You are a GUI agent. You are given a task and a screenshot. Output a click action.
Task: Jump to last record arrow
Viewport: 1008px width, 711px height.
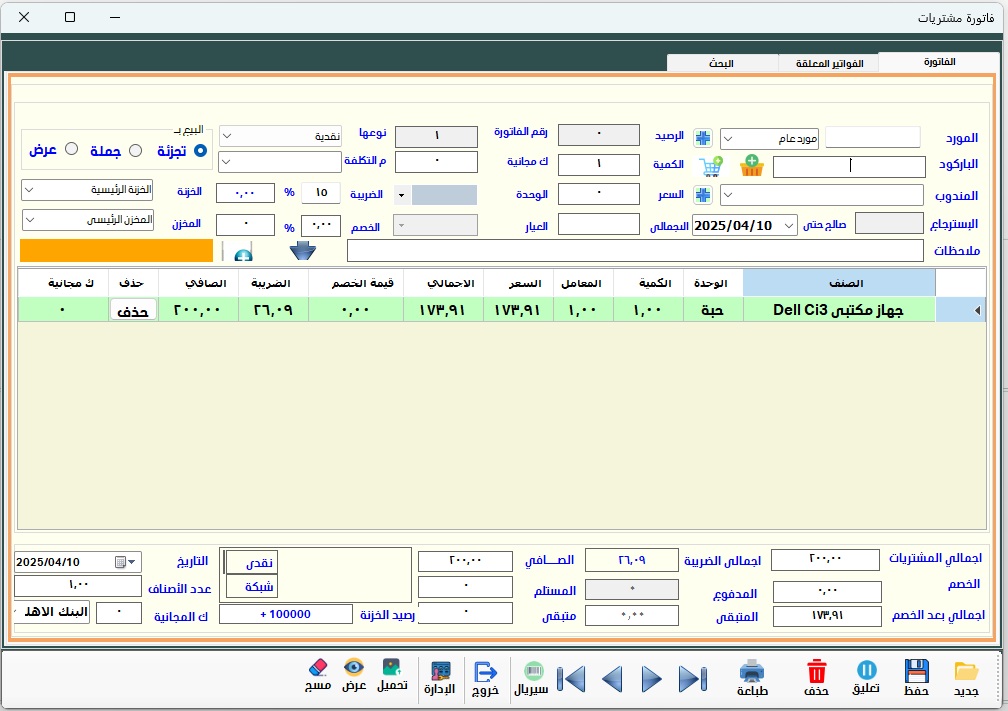(x=693, y=679)
